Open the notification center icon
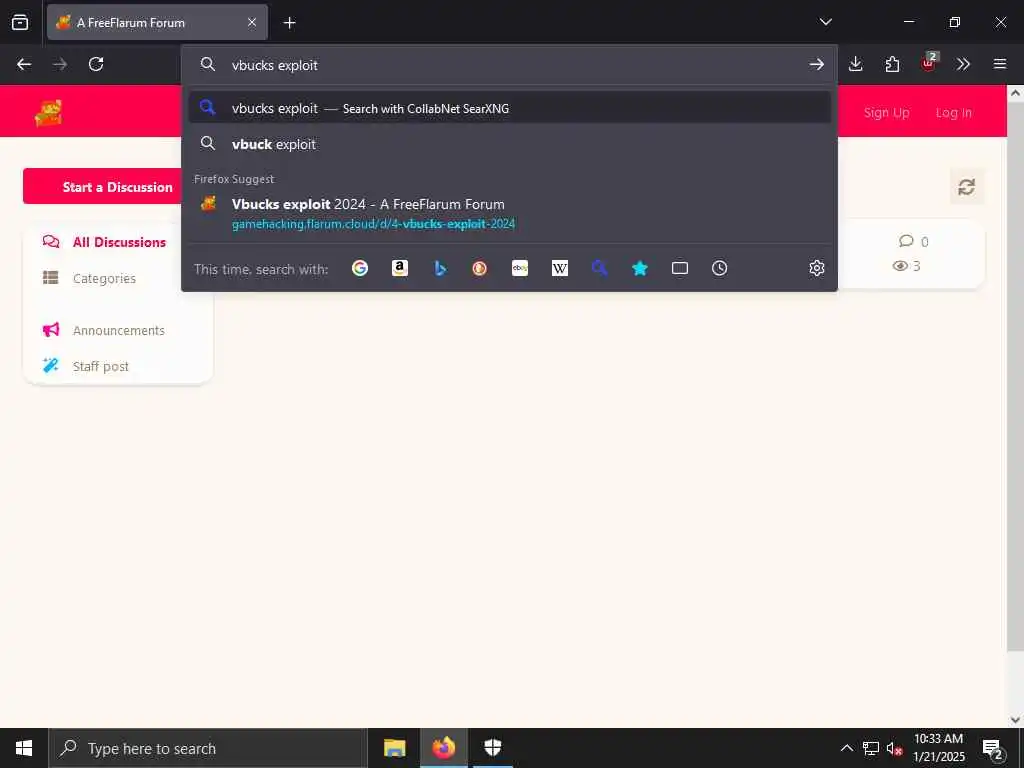Image resolution: width=1024 pixels, height=768 pixels. (x=993, y=749)
